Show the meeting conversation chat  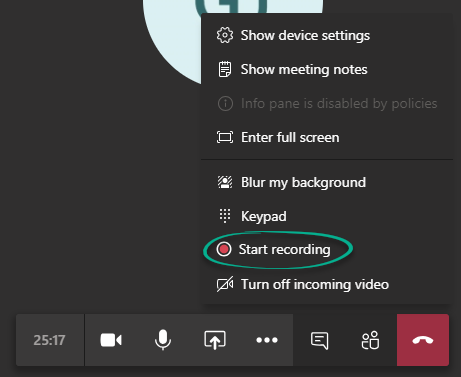[x=319, y=340]
